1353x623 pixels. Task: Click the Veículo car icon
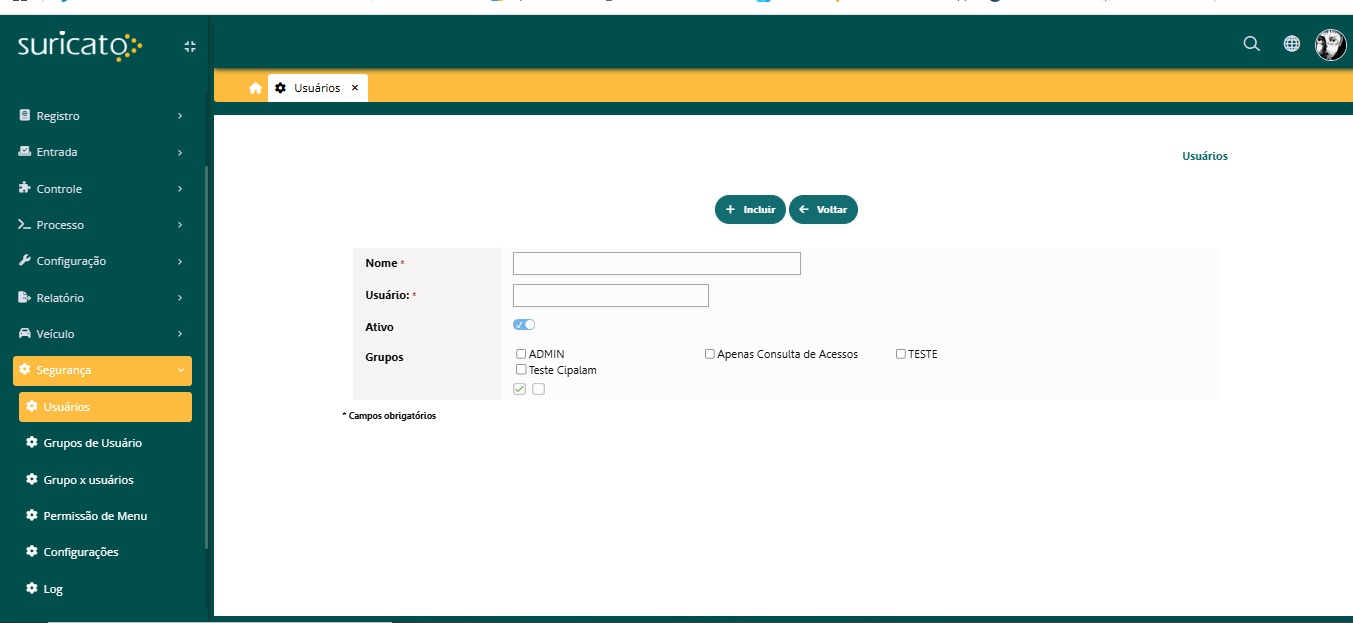pos(25,333)
